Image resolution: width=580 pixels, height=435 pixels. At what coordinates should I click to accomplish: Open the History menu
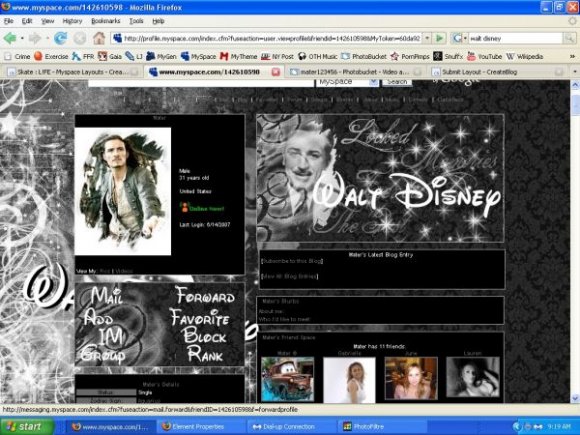pos(72,21)
